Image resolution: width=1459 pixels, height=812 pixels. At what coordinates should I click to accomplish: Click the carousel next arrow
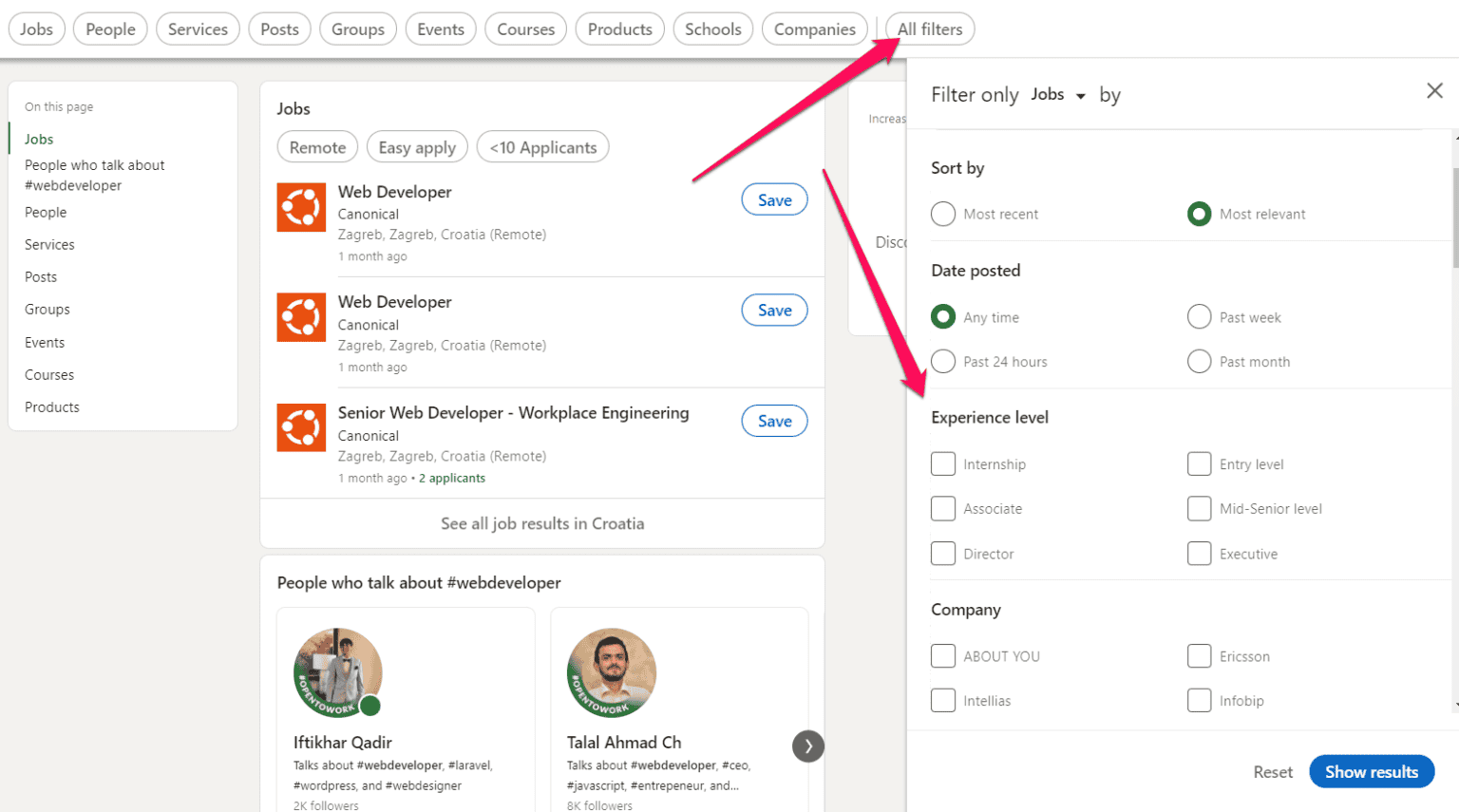[808, 746]
